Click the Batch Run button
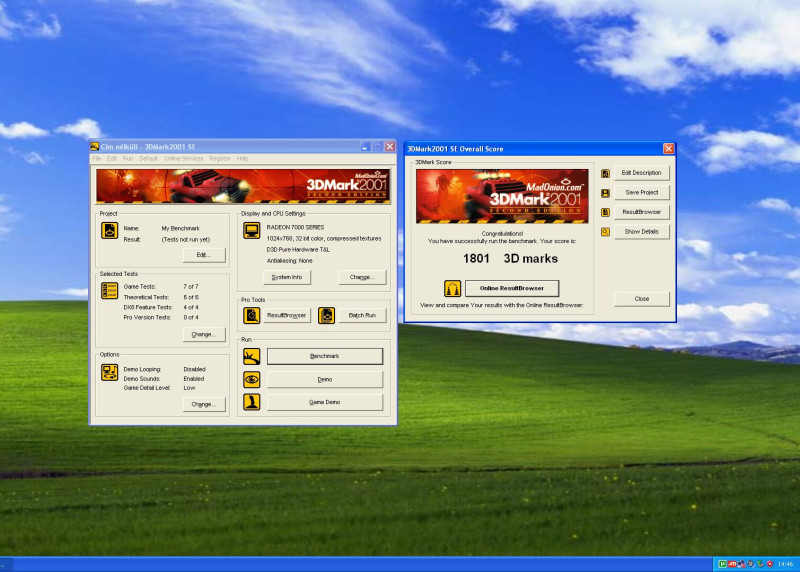 (x=362, y=315)
